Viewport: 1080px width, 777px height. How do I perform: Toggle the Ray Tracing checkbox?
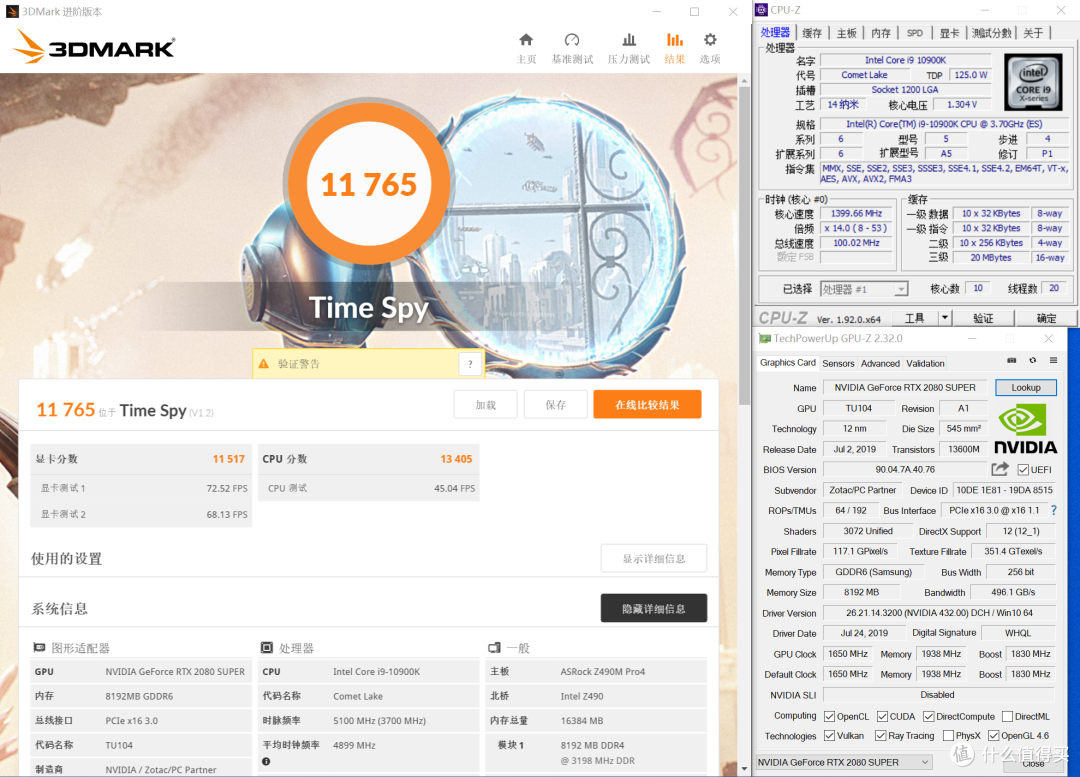click(x=880, y=736)
